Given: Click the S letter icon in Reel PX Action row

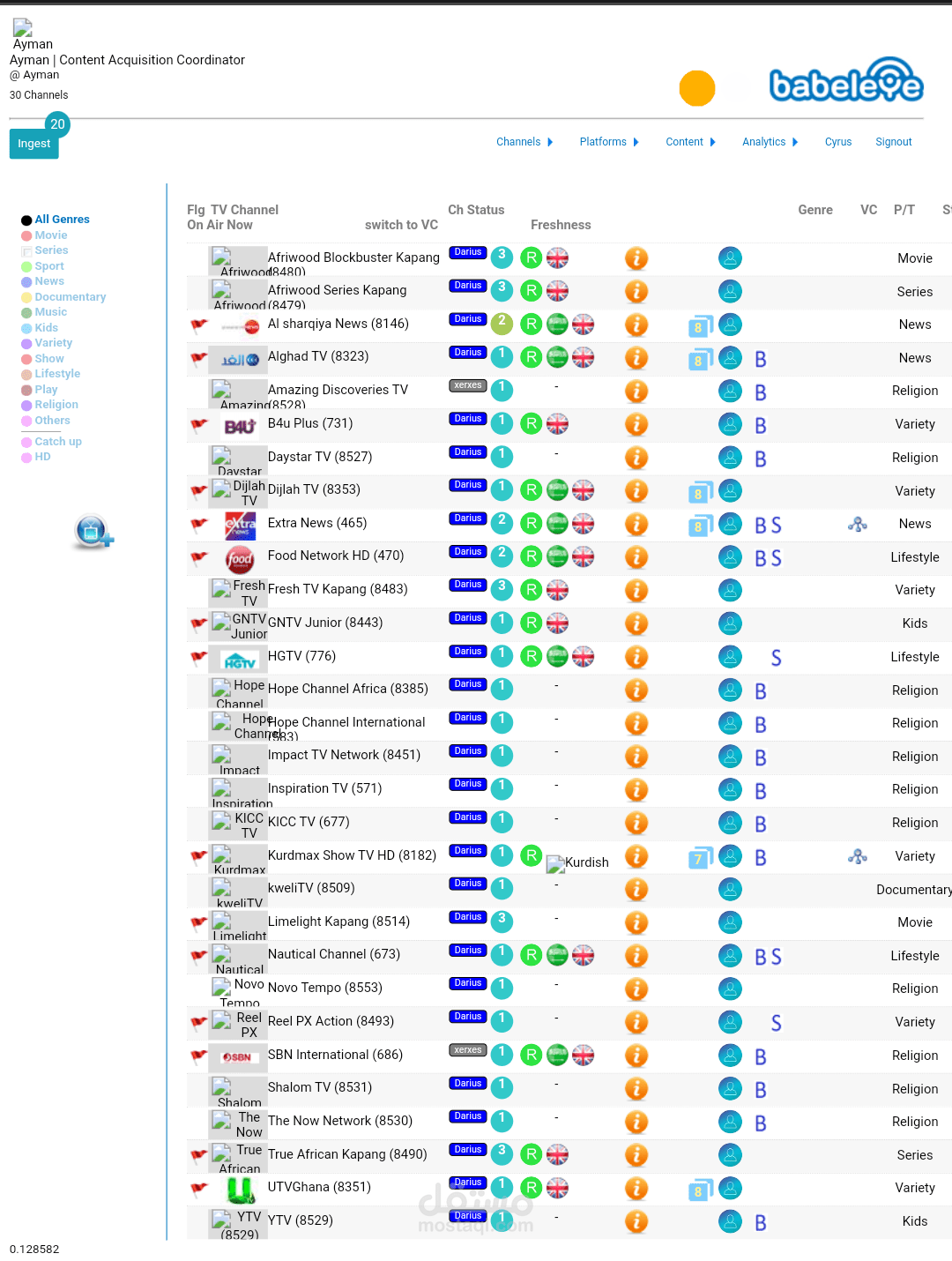Looking at the screenshot, I should (x=776, y=1023).
